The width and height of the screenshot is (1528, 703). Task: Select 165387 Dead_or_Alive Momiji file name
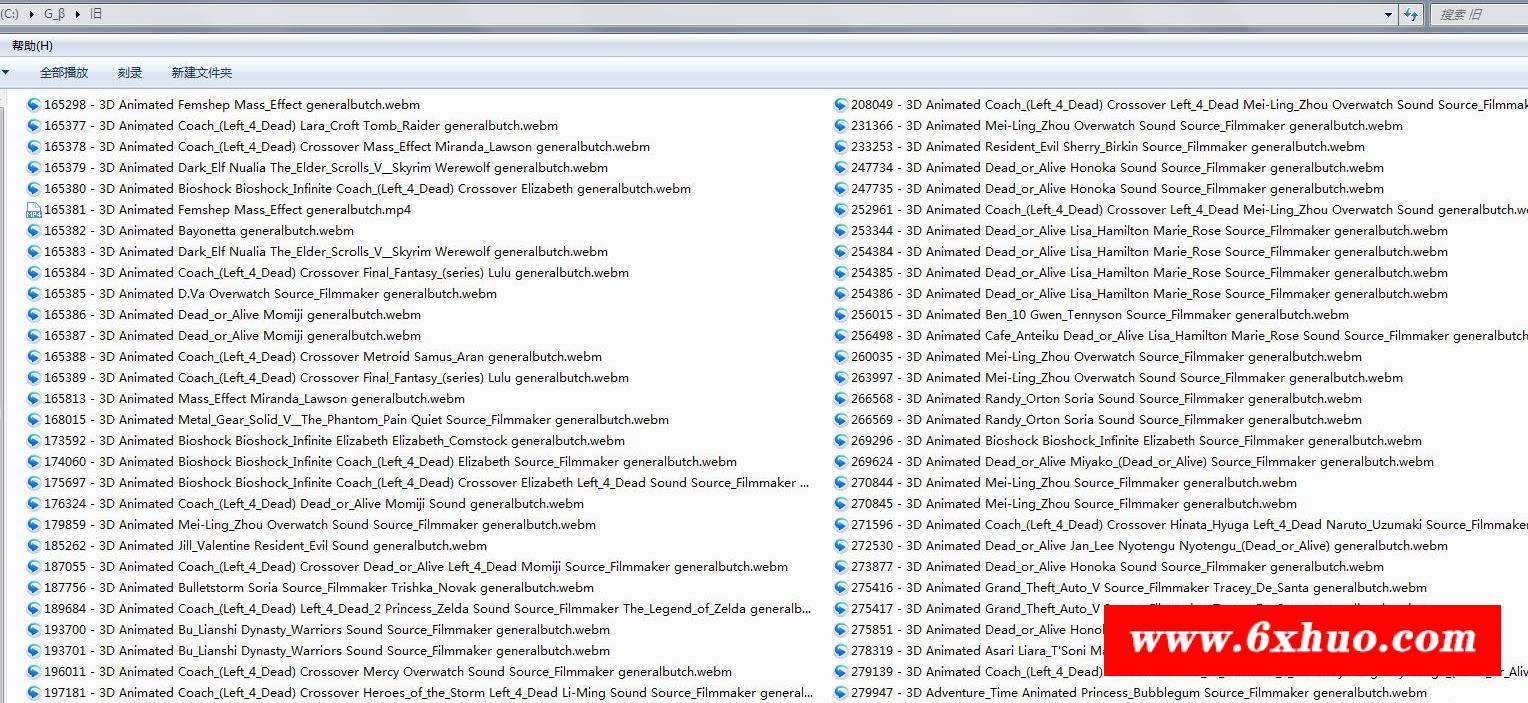[x=233, y=335]
